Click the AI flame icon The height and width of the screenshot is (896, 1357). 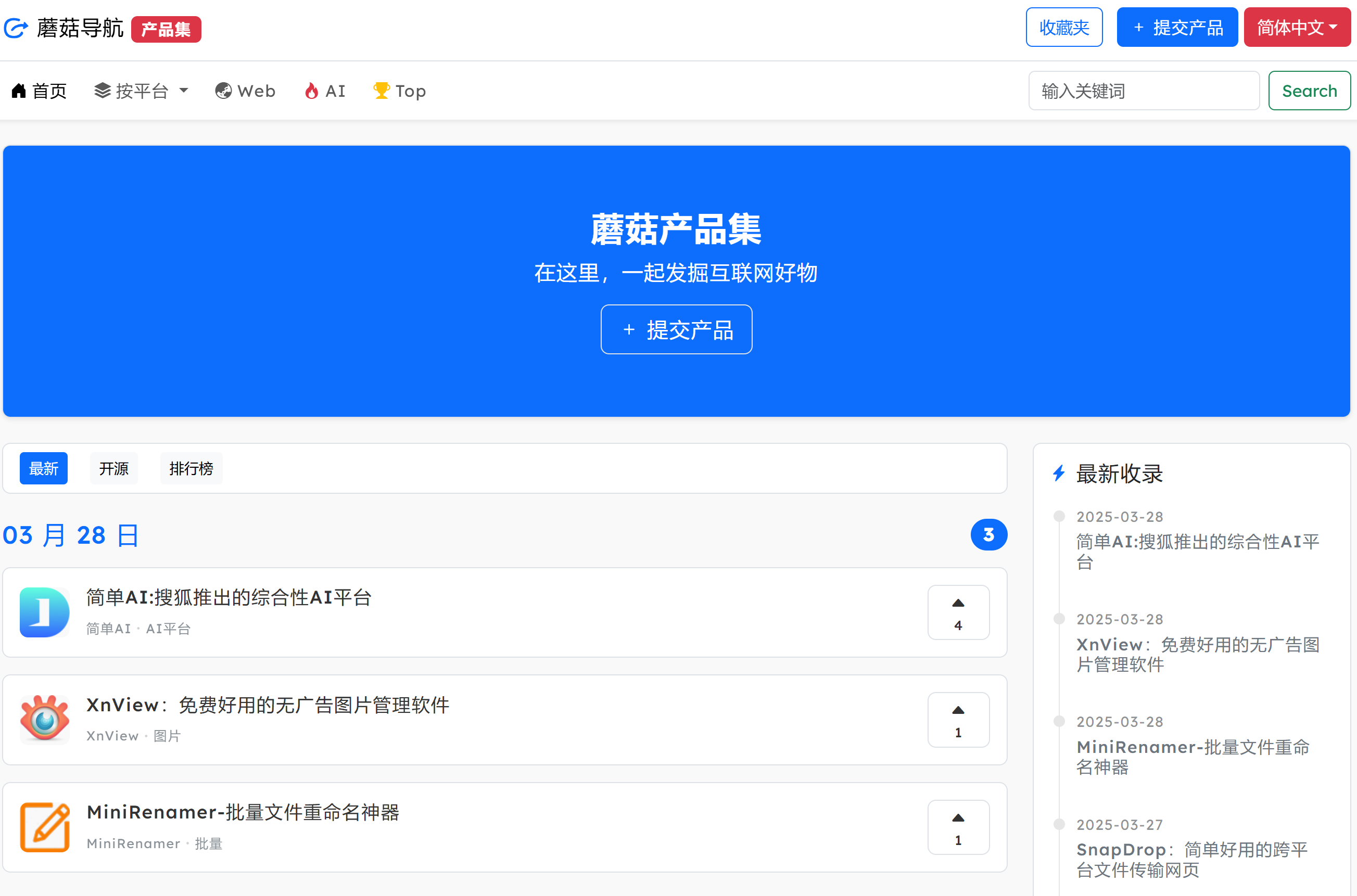coord(311,91)
